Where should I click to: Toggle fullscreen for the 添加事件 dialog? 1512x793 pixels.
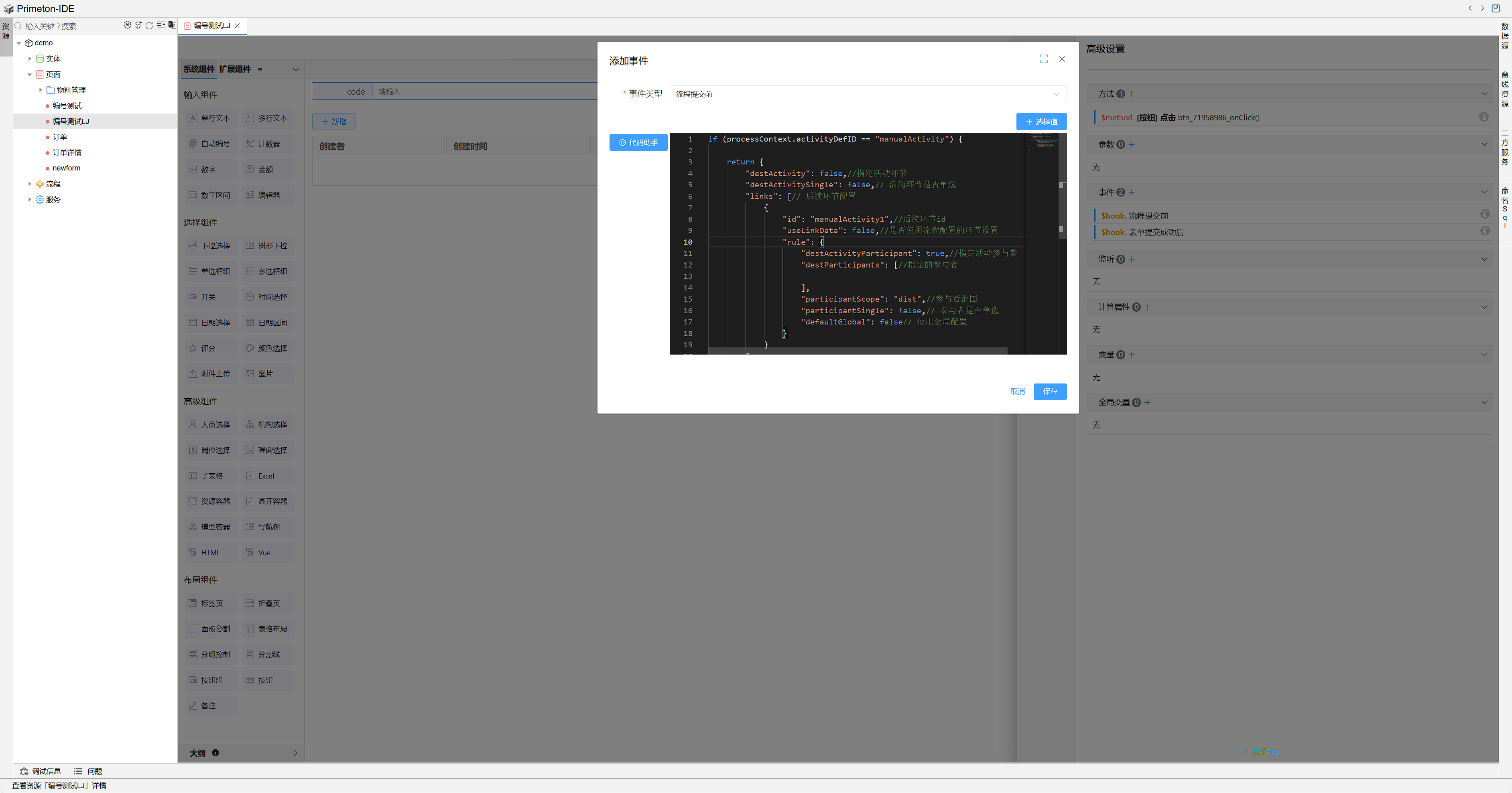1043,59
